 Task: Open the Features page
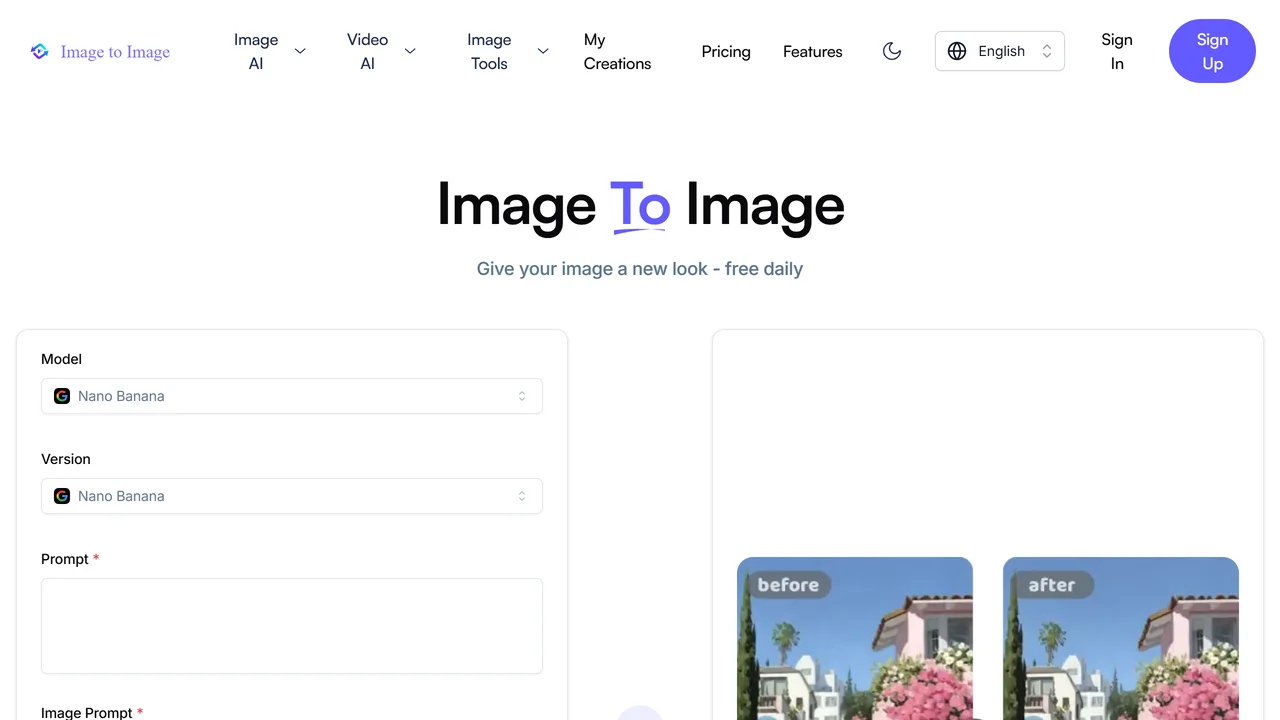click(813, 51)
